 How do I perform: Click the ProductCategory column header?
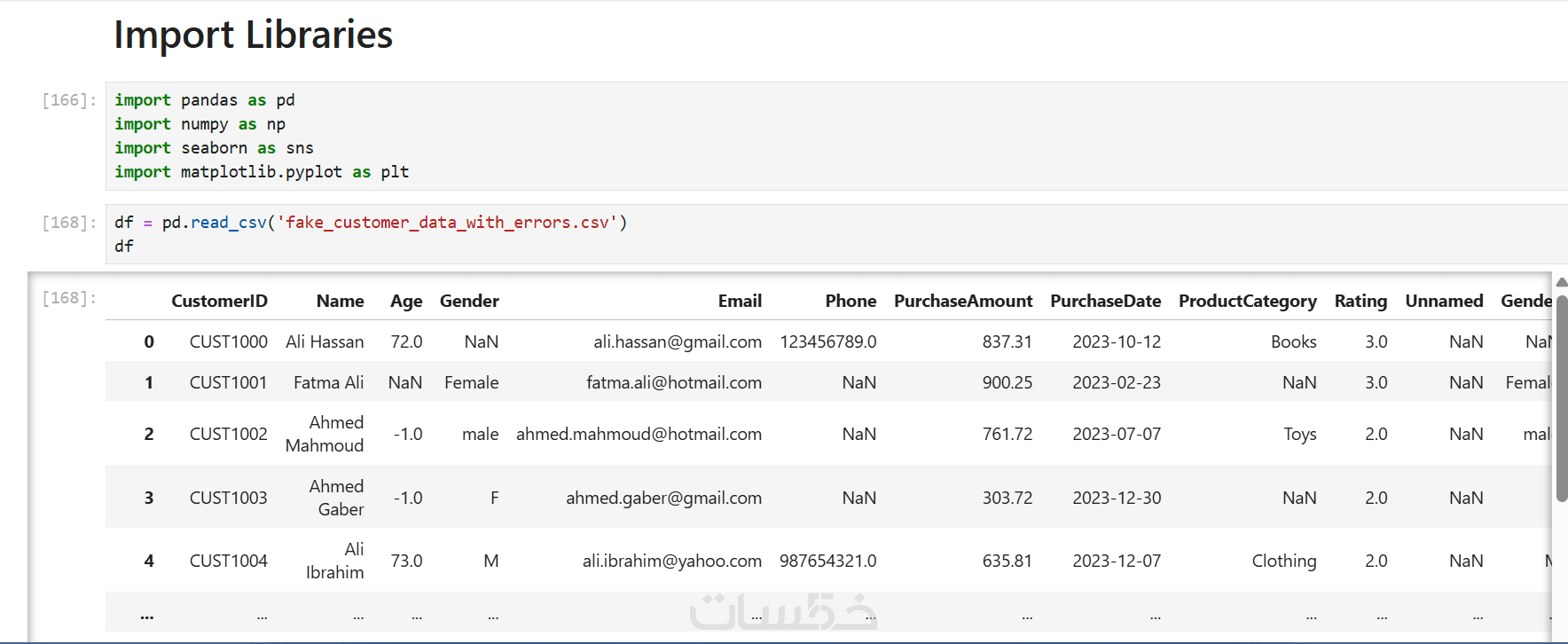(x=1247, y=302)
